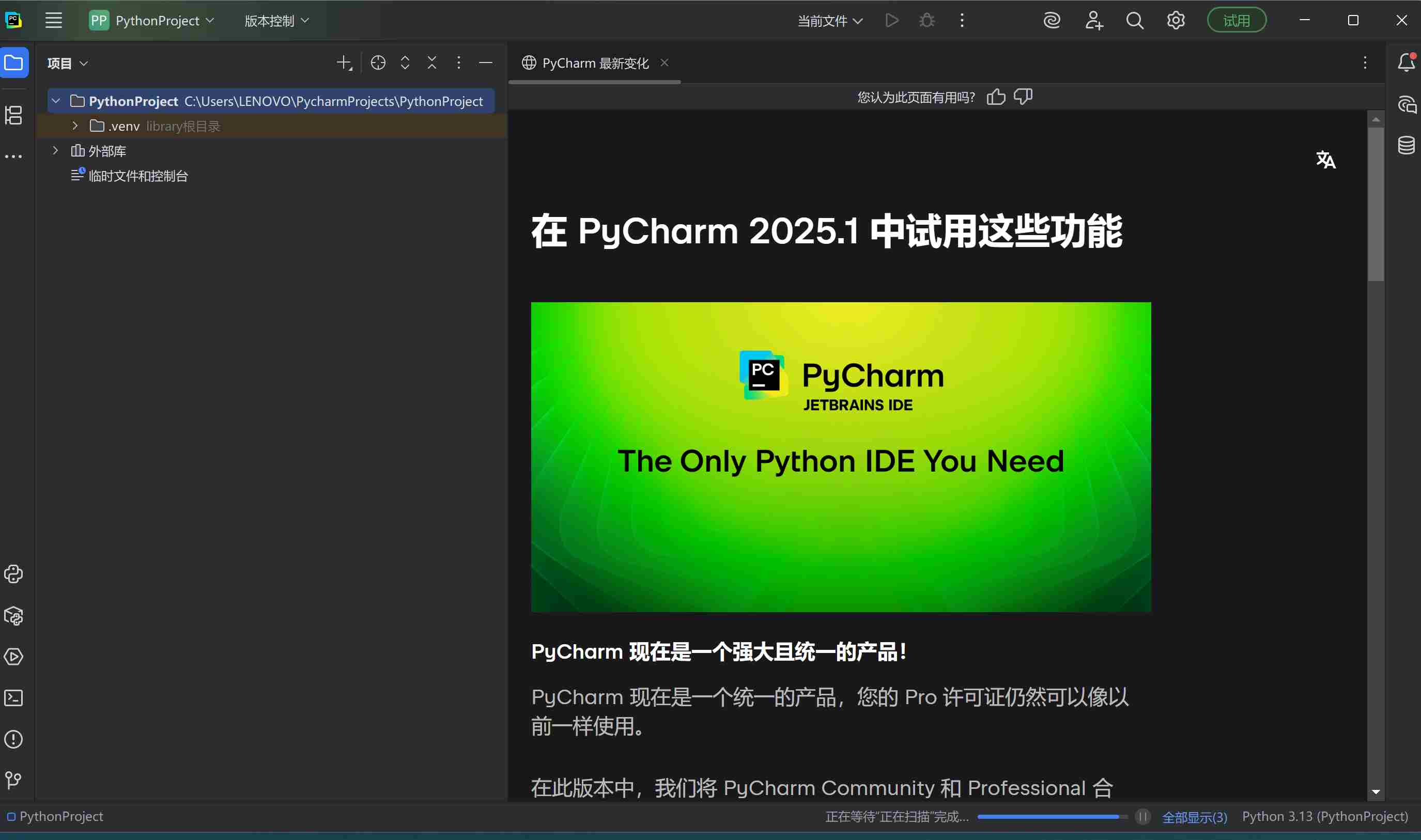Open the 当前文件 run configuration dropdown

(830, 20)
